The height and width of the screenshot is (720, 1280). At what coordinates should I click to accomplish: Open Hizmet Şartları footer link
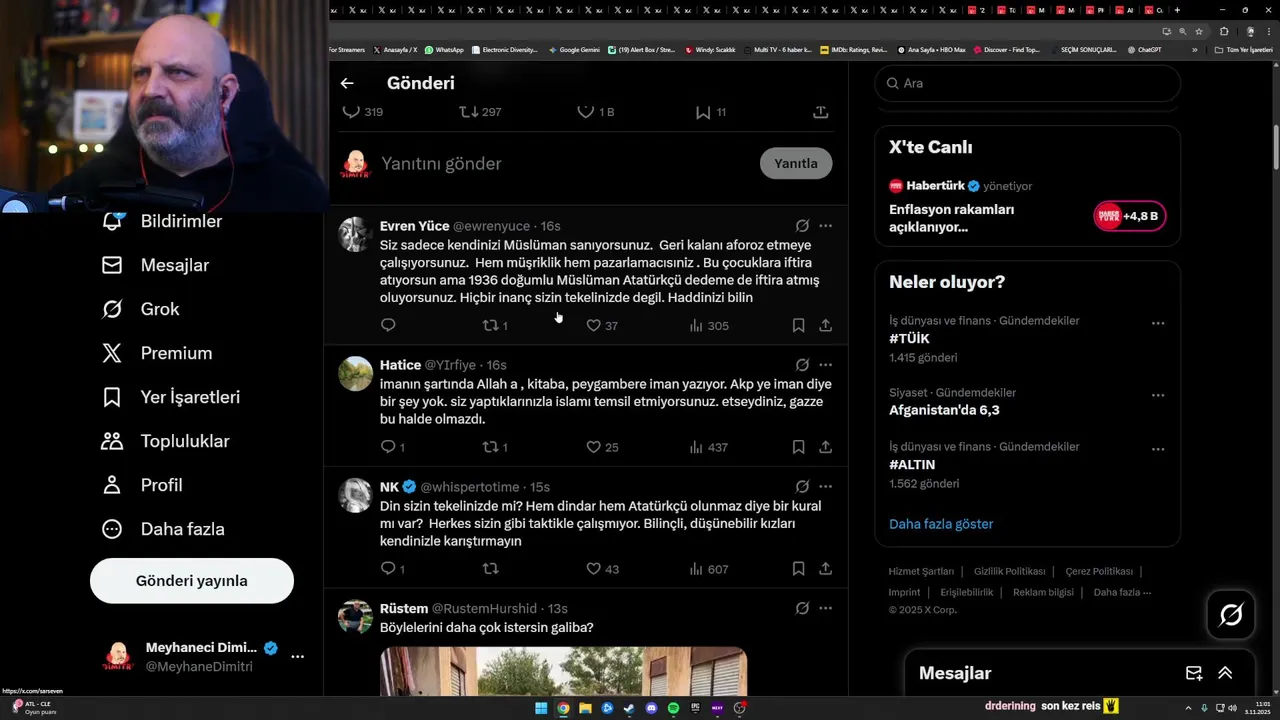(921, 571)
